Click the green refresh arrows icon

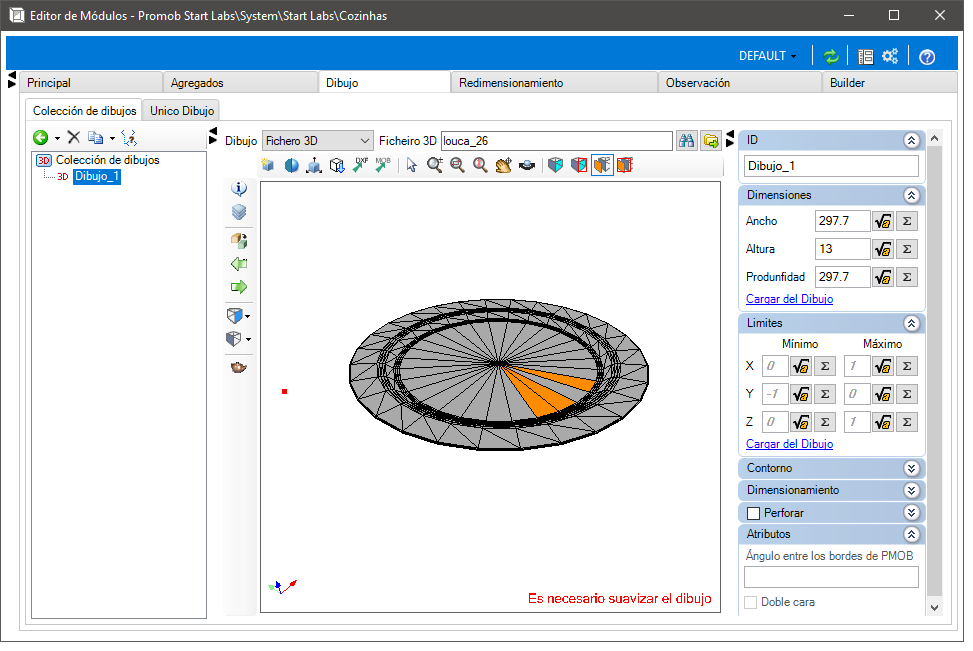click(x=830, y=56)
